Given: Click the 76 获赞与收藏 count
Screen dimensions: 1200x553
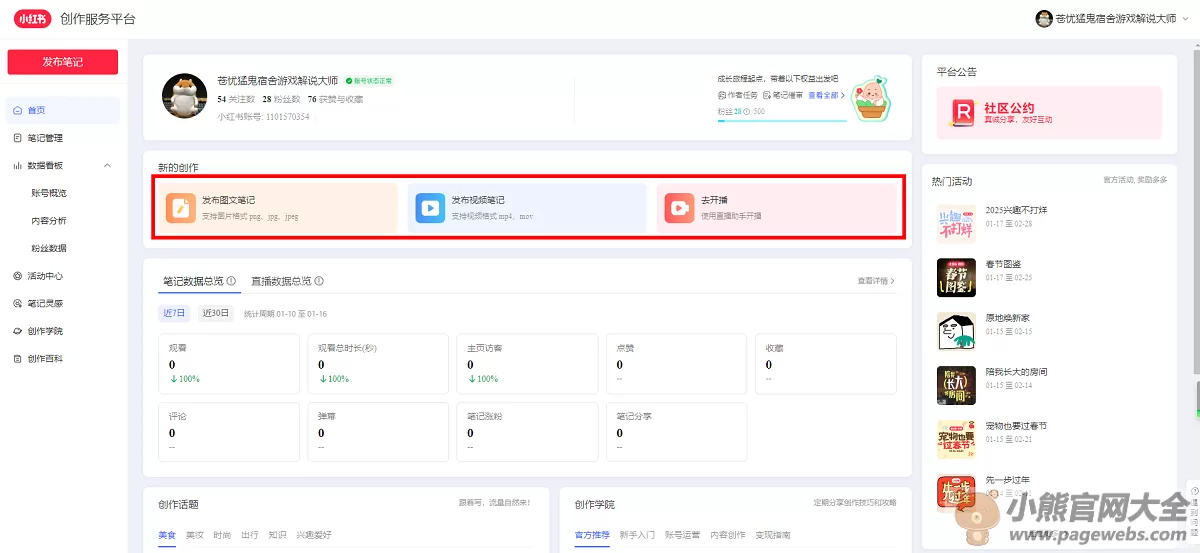Looking at the screenshot, I should coord(335,99).
